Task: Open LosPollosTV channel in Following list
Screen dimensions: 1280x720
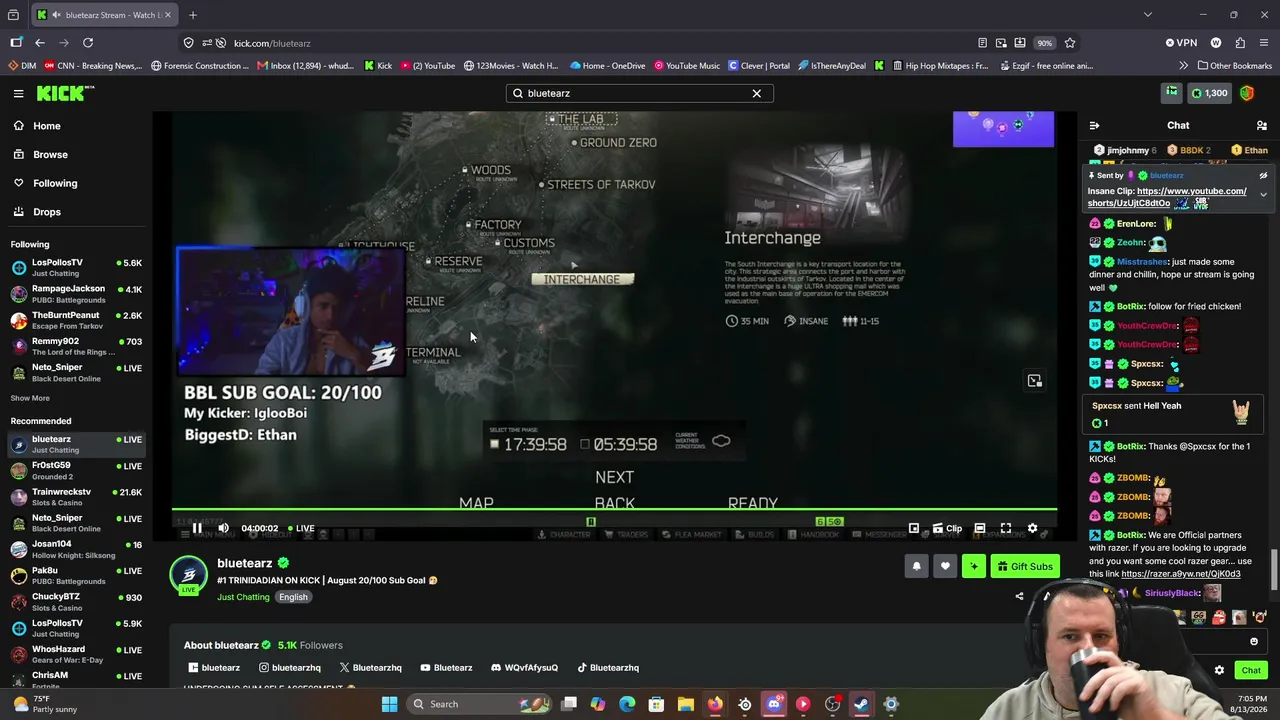Action: pyautogui.click(x=76, y=268)
